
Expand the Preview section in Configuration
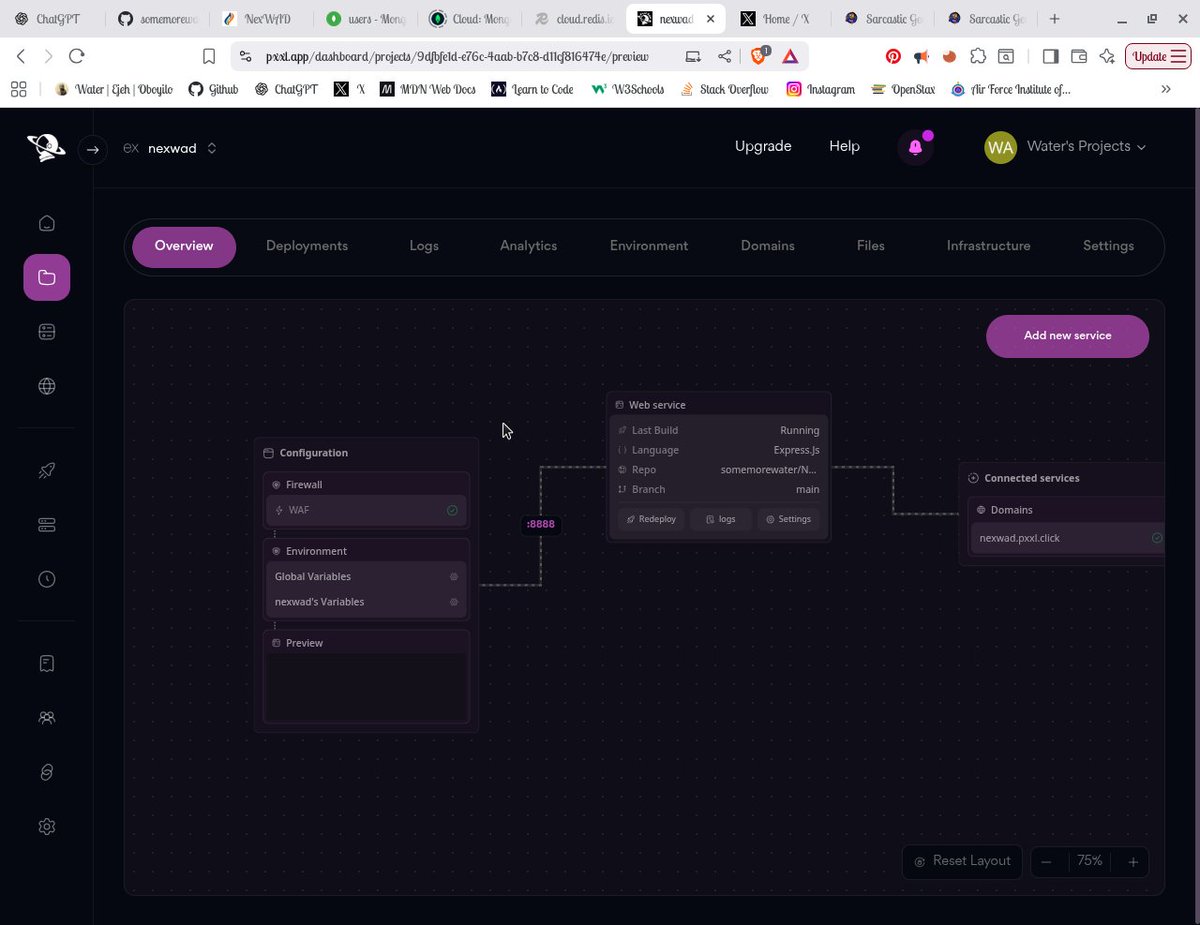coord(304,642)
